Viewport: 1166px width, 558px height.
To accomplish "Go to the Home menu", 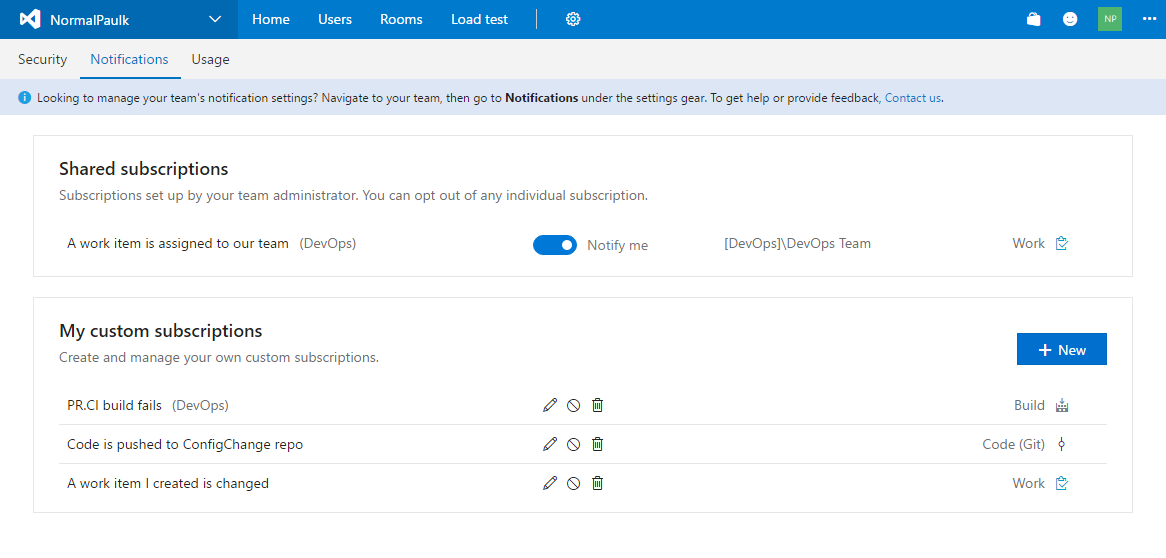I will coord(271,19).
